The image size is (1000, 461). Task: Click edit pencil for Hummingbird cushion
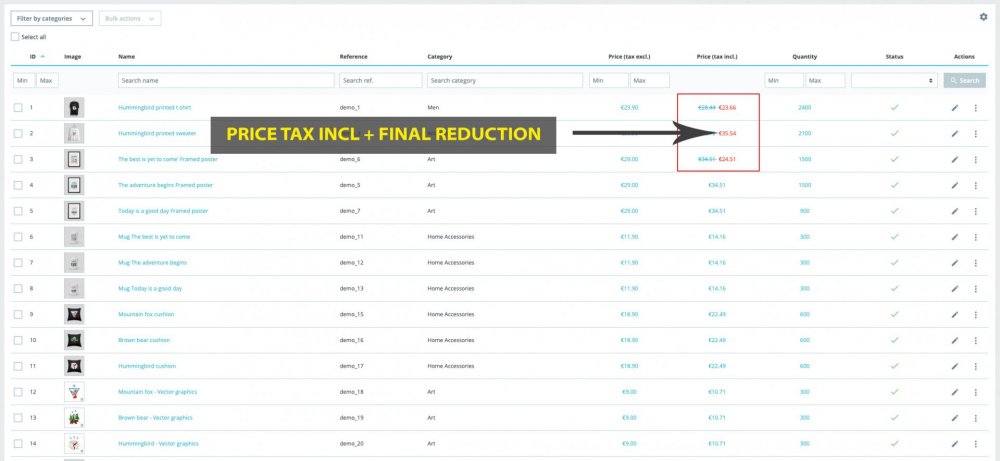point(955,366)
